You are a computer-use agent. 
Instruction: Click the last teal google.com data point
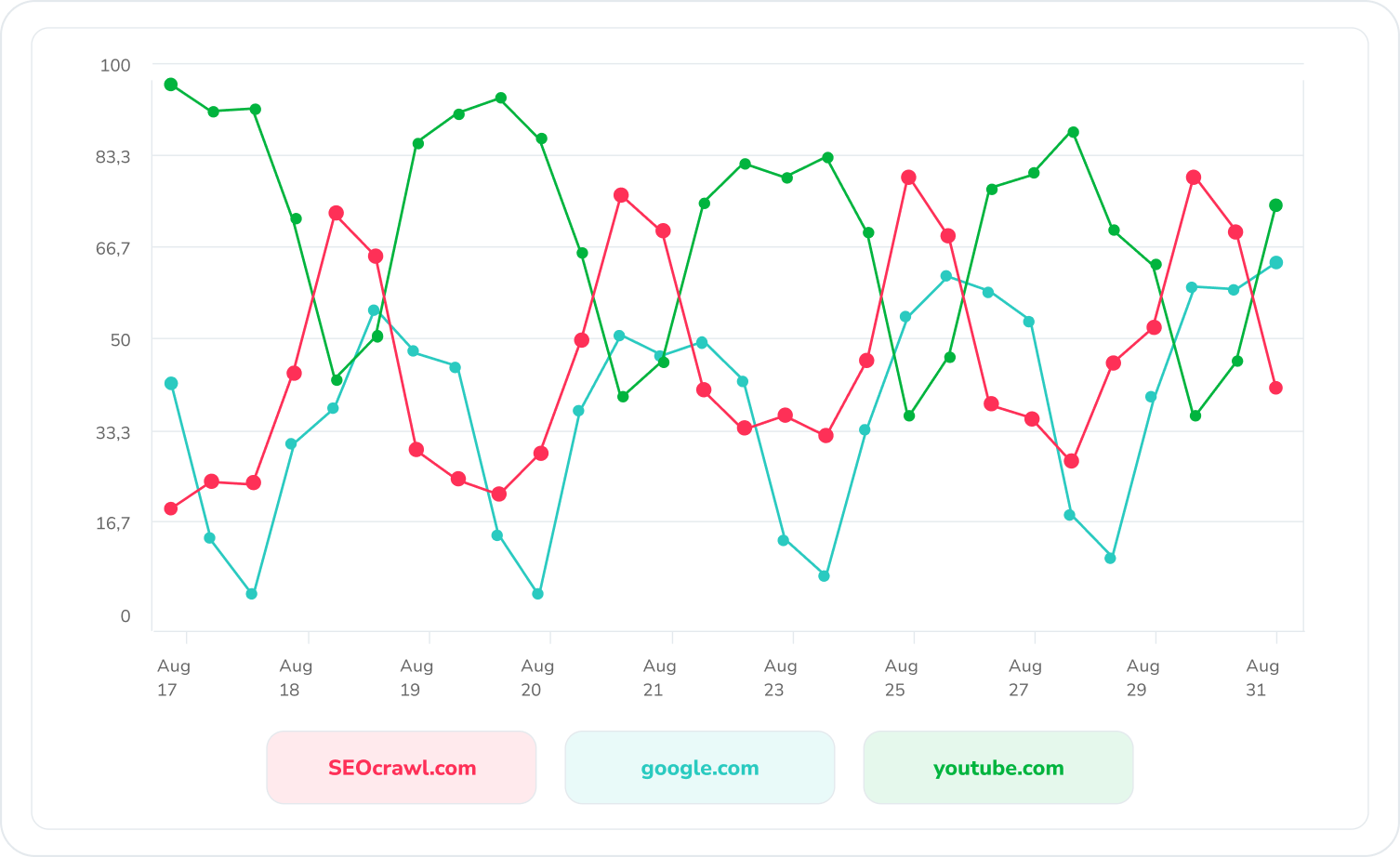[1276, 263]
